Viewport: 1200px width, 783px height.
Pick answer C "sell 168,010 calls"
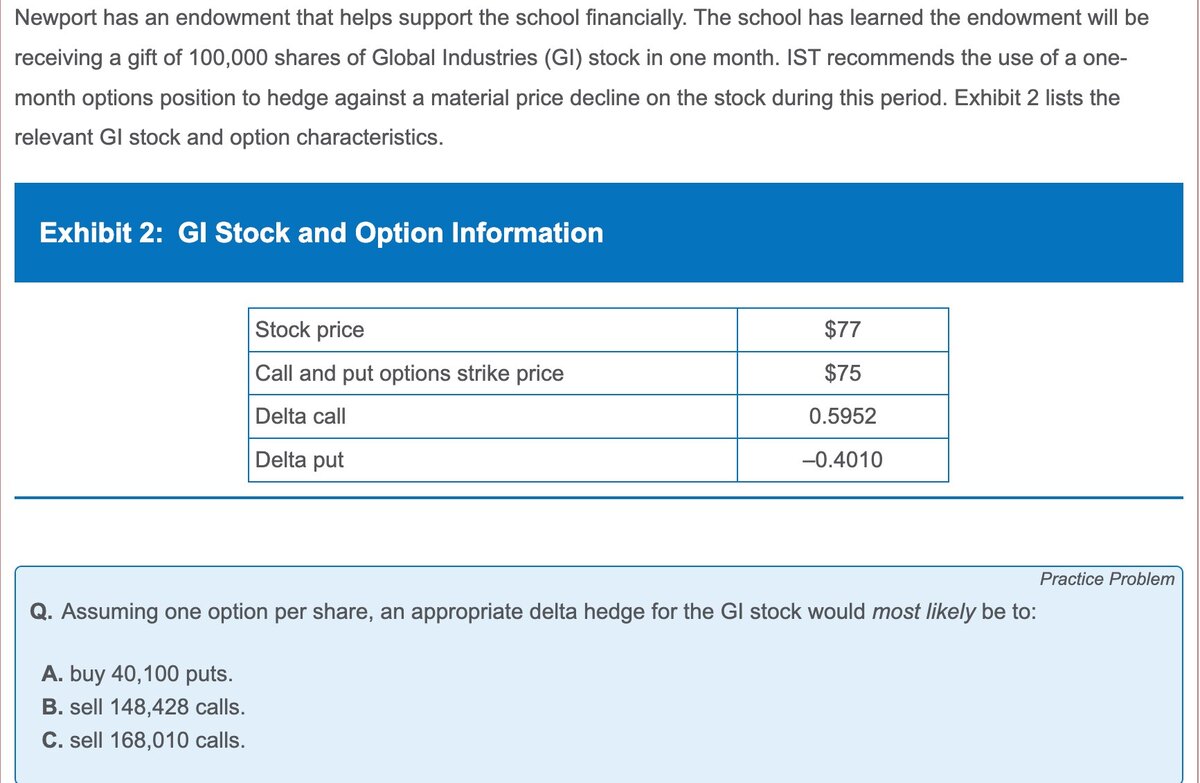[143, 741]
